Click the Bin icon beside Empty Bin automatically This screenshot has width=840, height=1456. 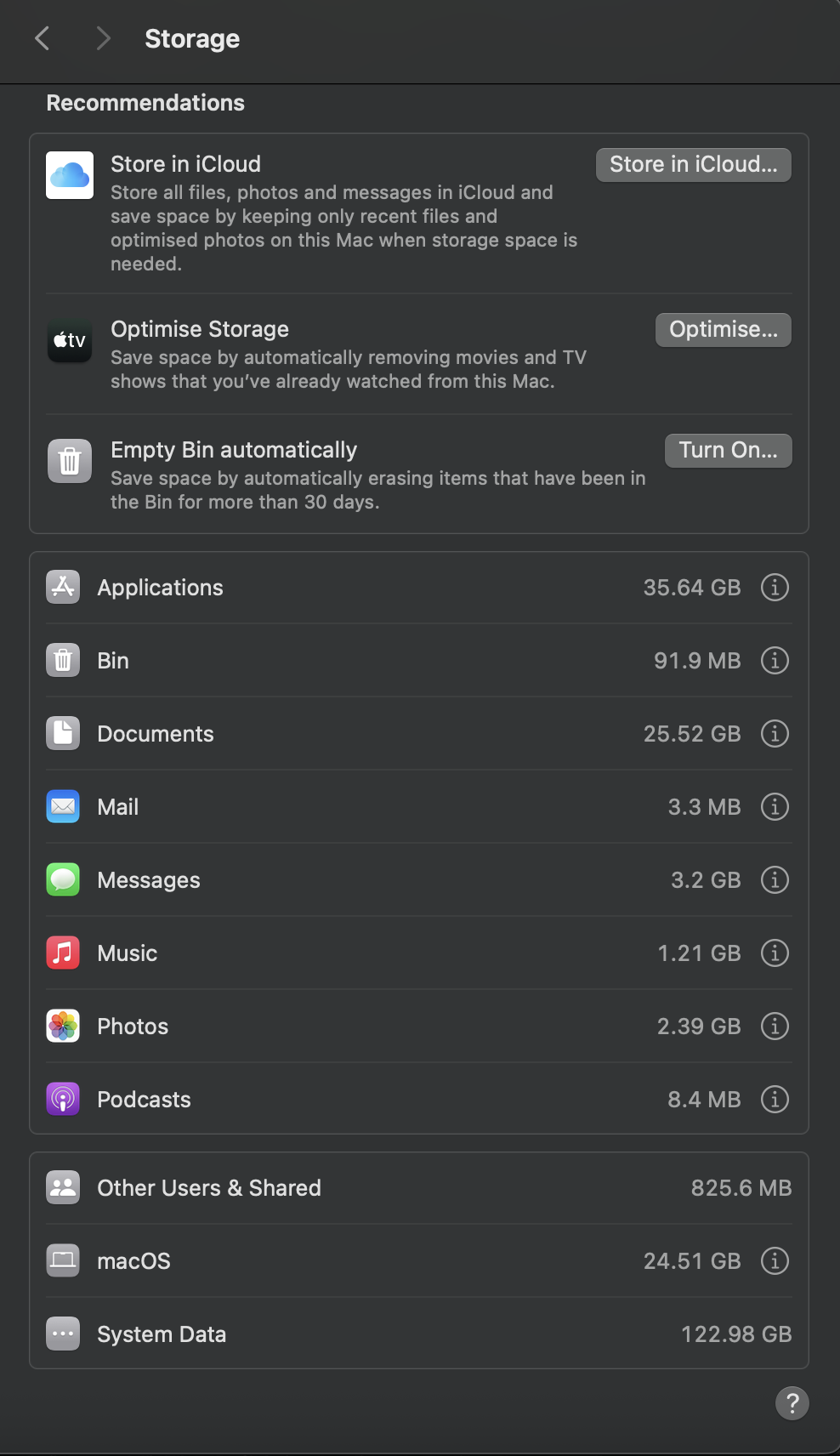click(69, 460)
